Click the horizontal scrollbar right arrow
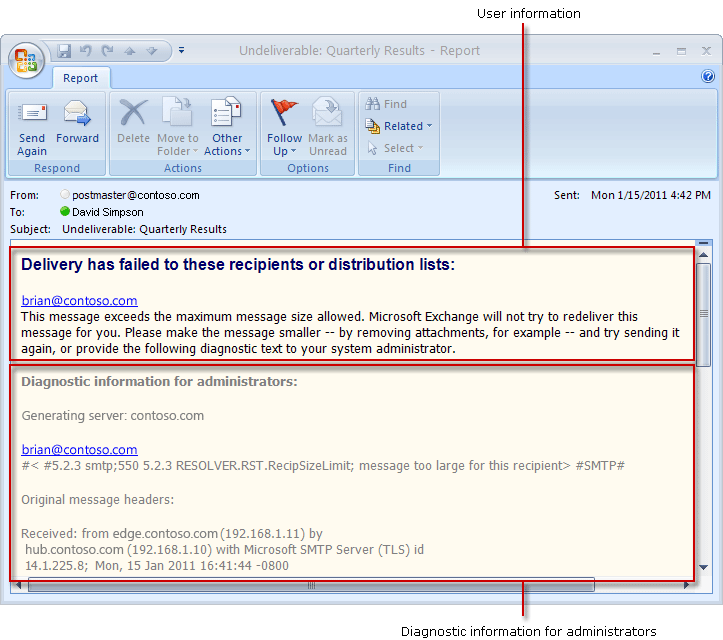 [x=686, y=585]
